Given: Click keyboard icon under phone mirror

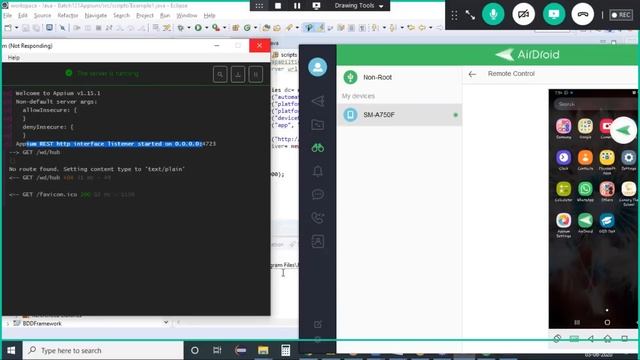Looking at the screenshot, I should 574,338.
